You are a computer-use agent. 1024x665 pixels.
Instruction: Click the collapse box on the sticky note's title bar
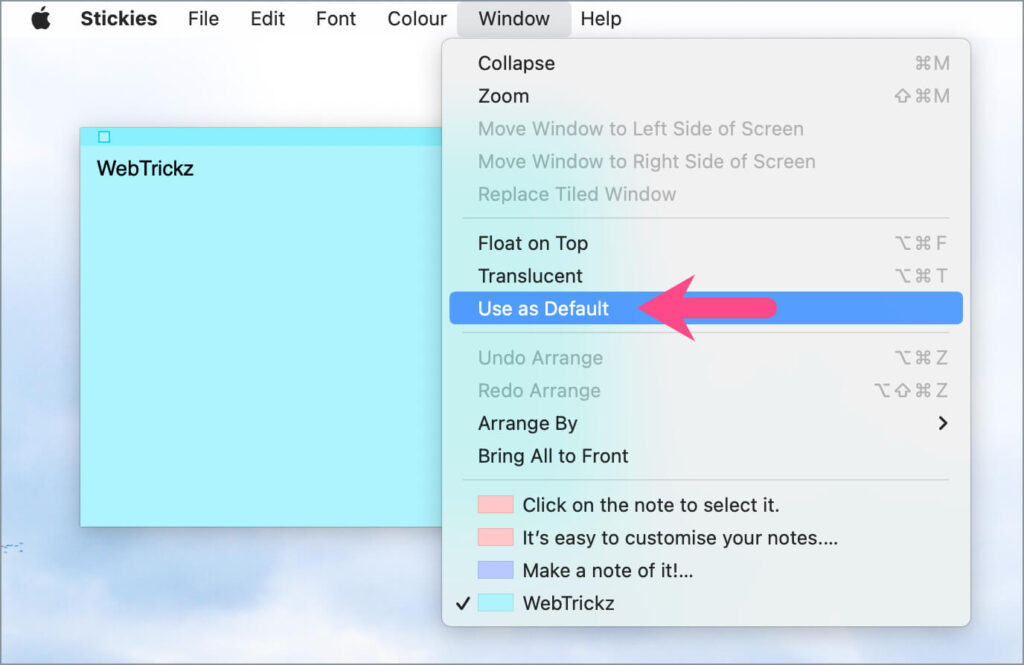[103, 137]
